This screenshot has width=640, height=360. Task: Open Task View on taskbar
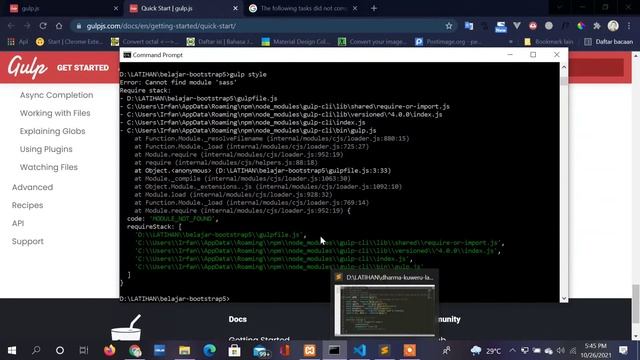[84, 350]
